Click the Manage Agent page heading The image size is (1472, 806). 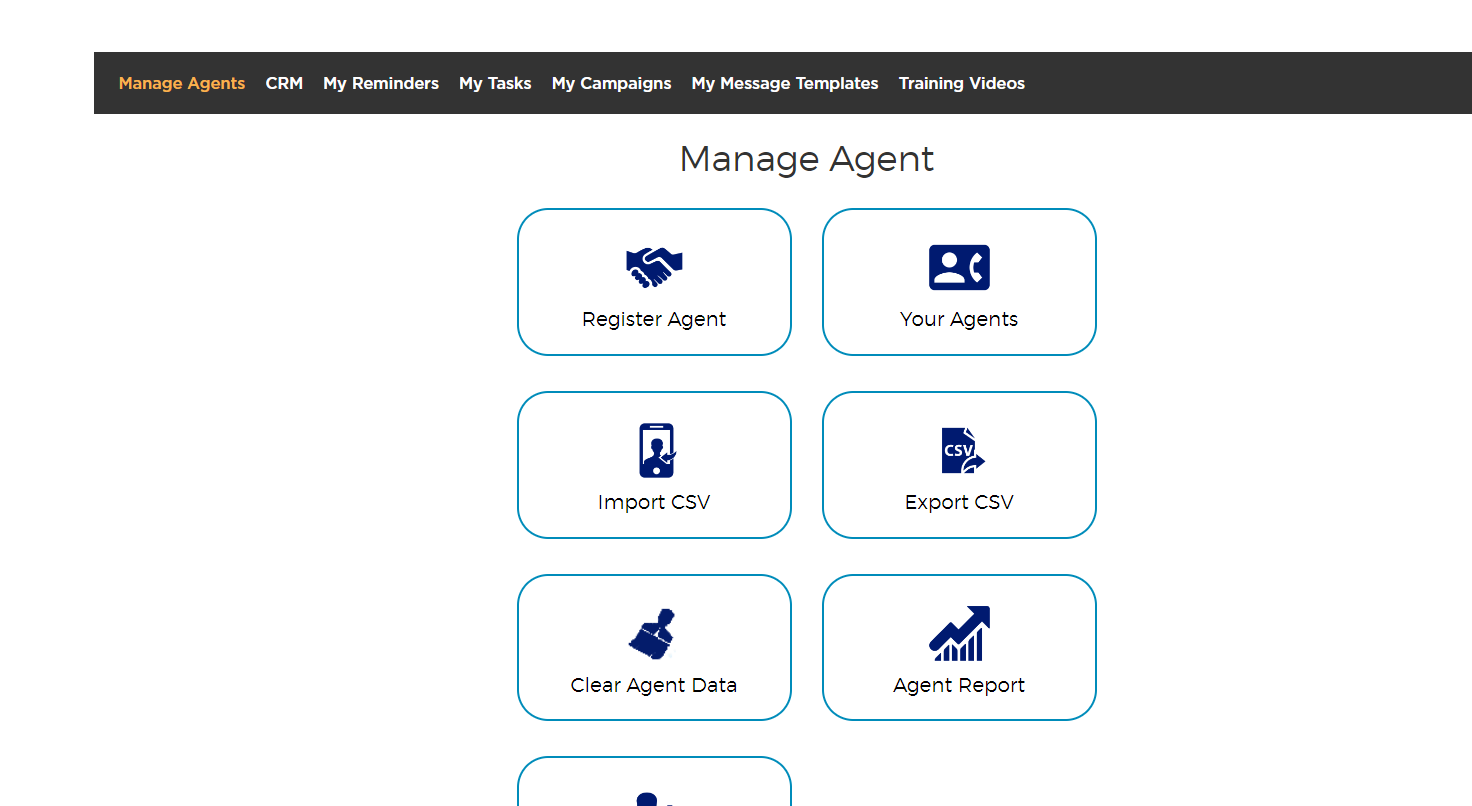(x=807, y=159)
